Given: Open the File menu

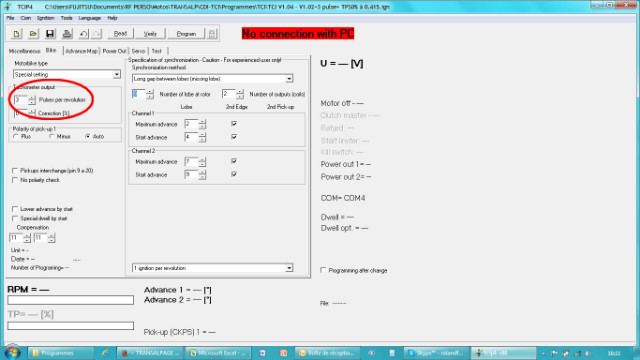Looking at the screenshot, I should pos(10,18).
